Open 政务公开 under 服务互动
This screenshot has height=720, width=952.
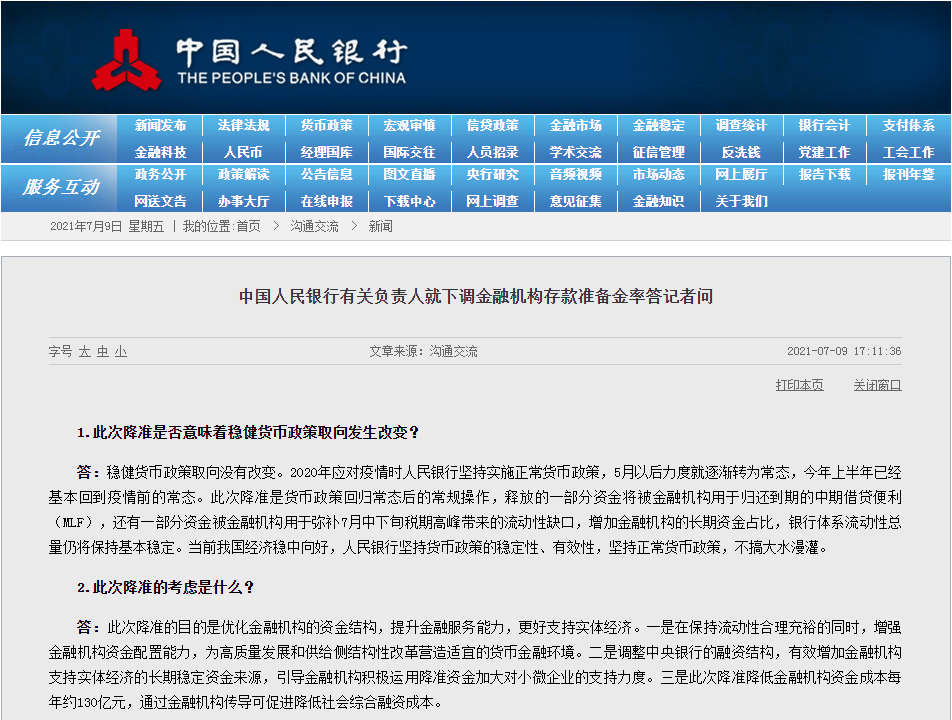[160, 175]
